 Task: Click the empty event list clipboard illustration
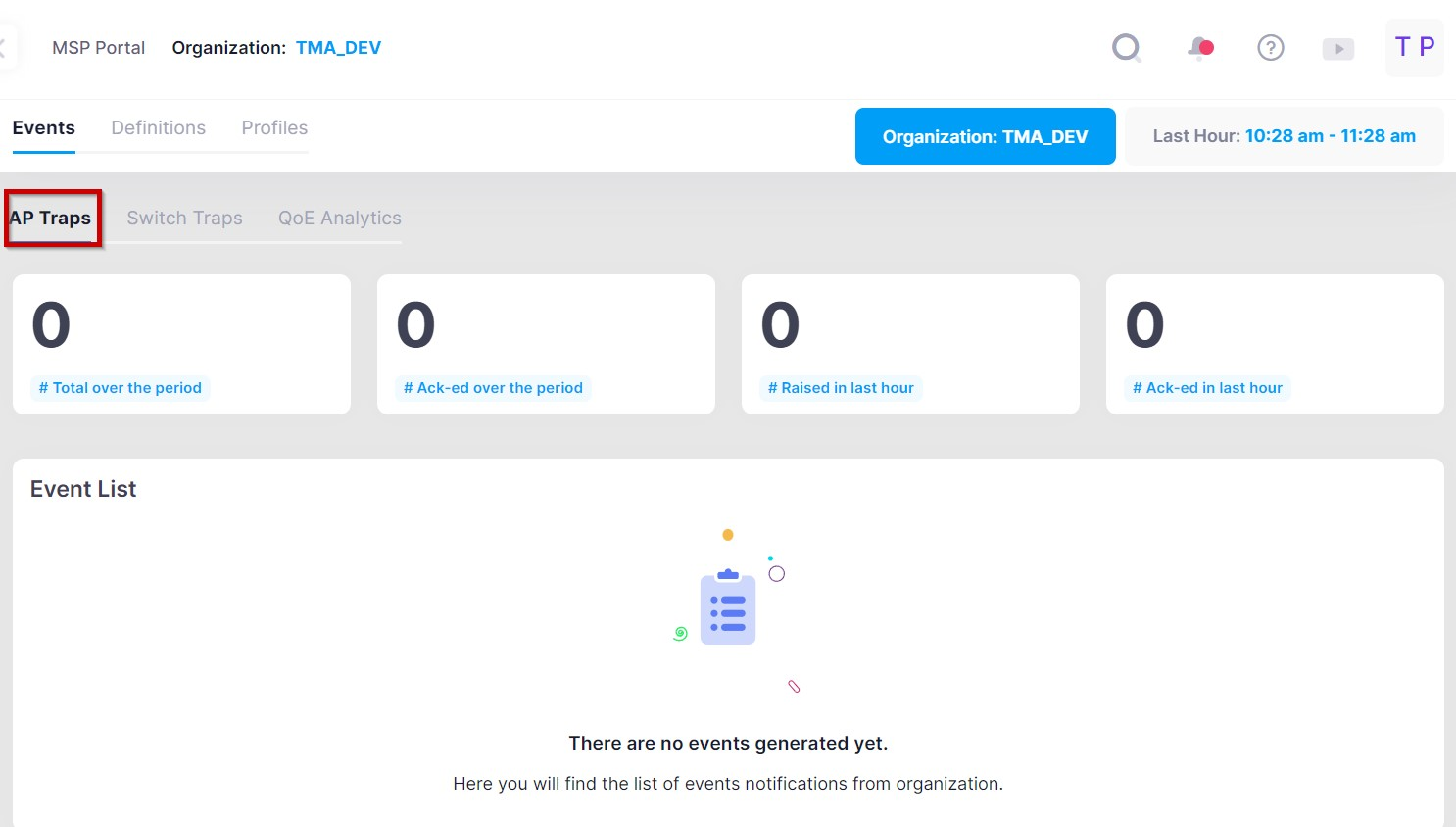tap(728, 609)
